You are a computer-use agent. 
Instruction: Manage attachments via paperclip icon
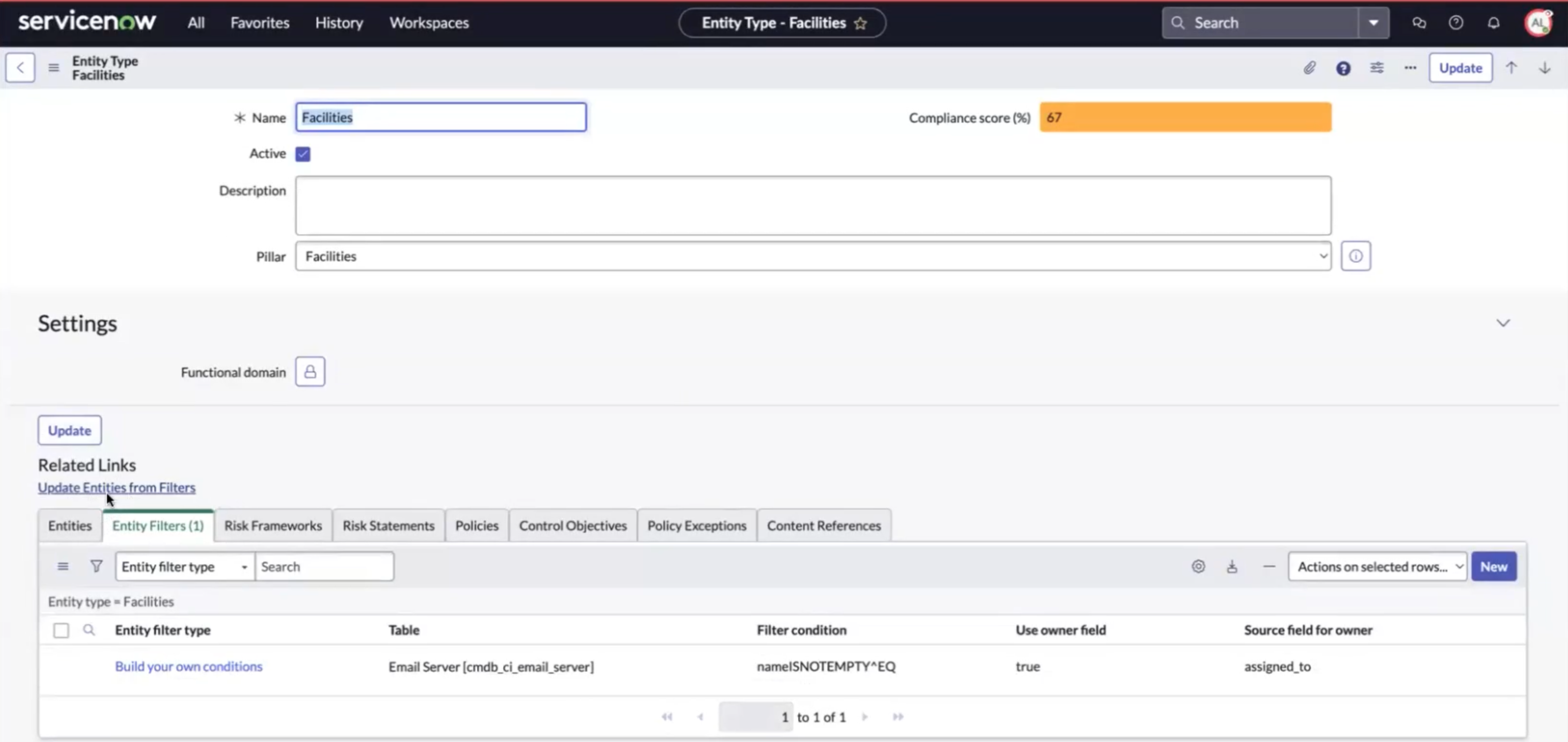pyautogui.click(x=1309, y=68)
